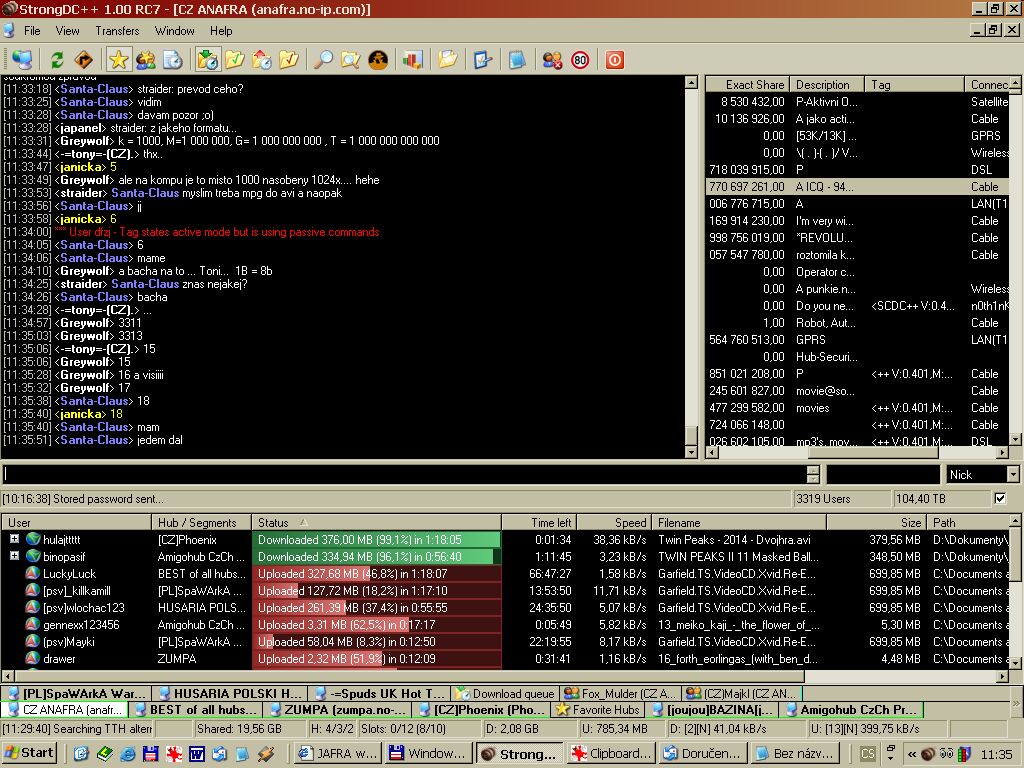Click the Away mode users icon
The height and width of the screenshot is (768, 1024).
coord(552,60)
